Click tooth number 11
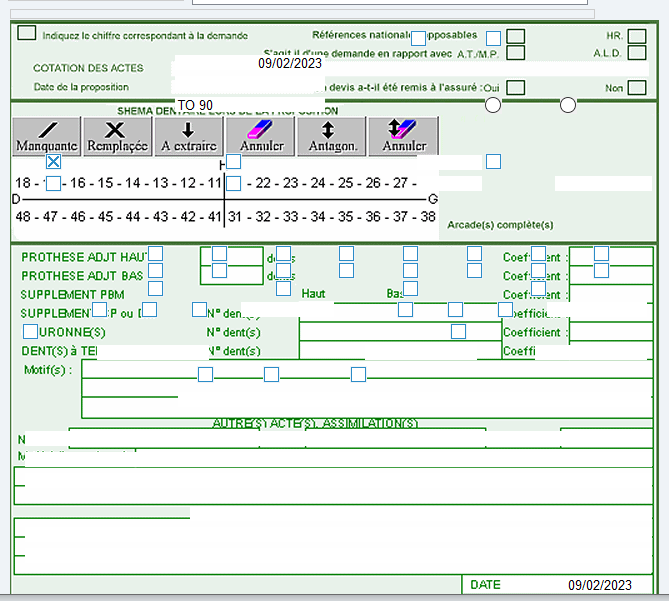The image size is (669, 601). pyautogui.click(x=215, y=183)
